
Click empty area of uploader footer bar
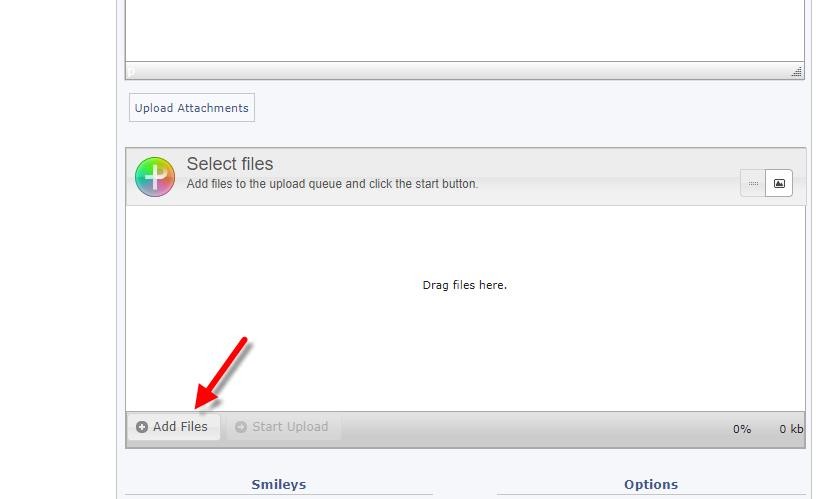(x=530, y=429)
